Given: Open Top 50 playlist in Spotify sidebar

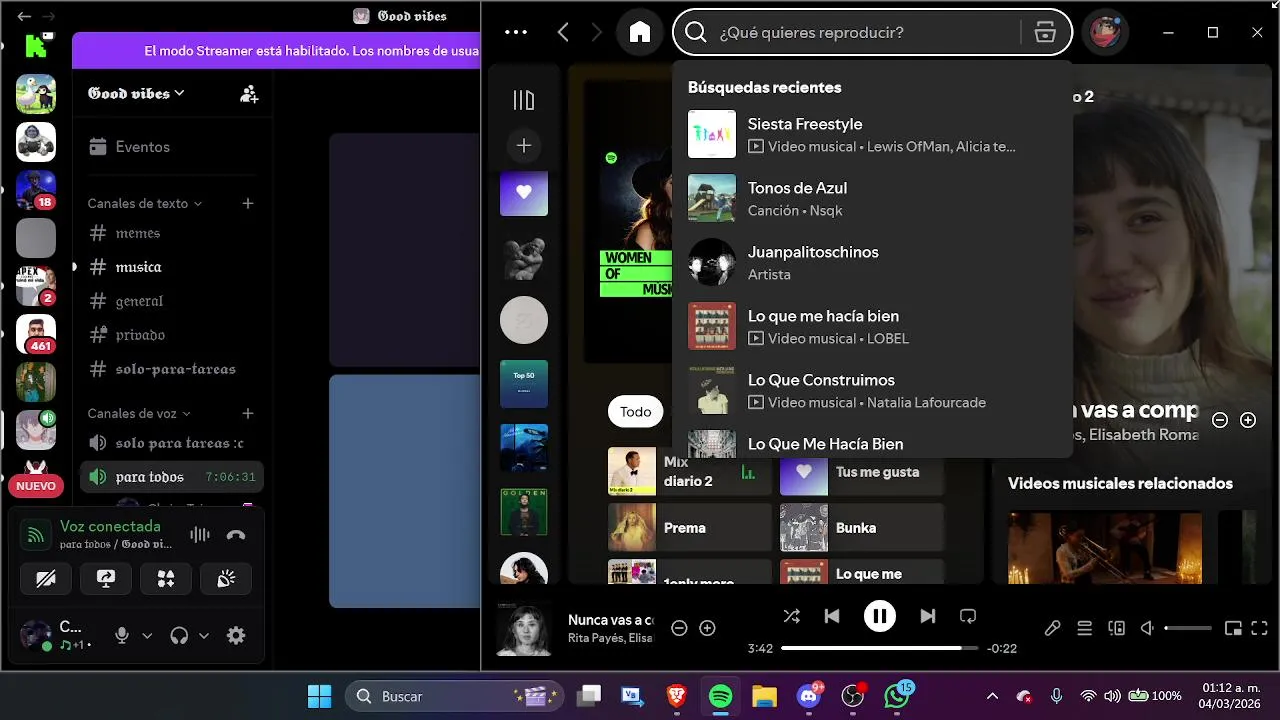Looking at the screenshot, I should click(524, 384).
